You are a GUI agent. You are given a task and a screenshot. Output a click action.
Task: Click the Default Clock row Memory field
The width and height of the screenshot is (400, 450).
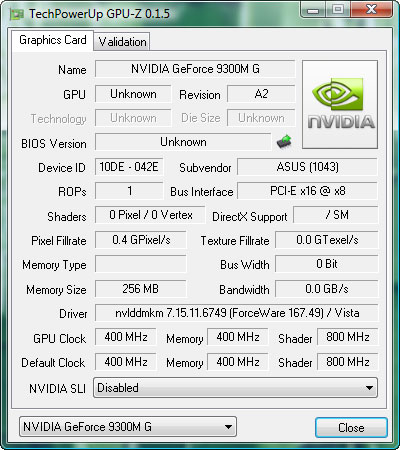pyautogui.click(x=238, y=362)
